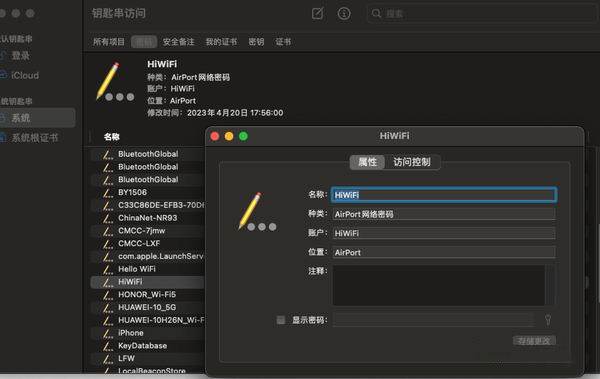
Task: Click the 账户 field in the dialog
Action: coord(444,233)
